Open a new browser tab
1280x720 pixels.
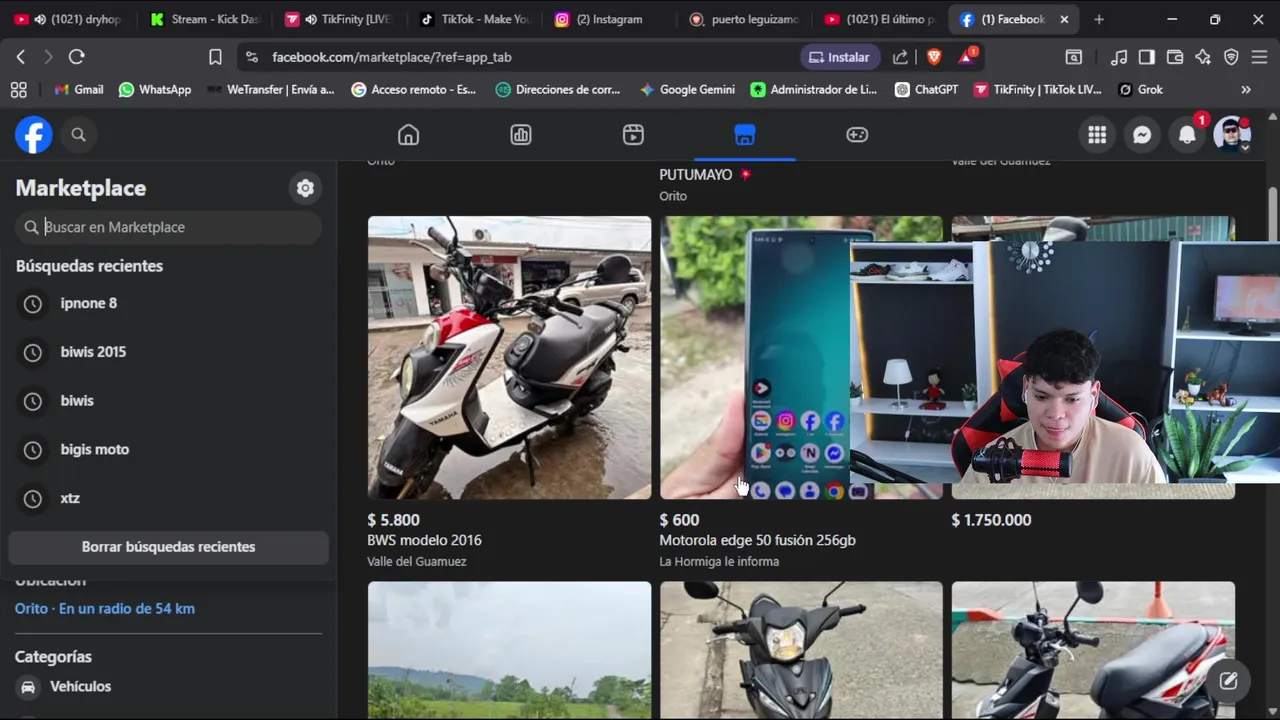pyautogui.click(x=1099, y=19)
